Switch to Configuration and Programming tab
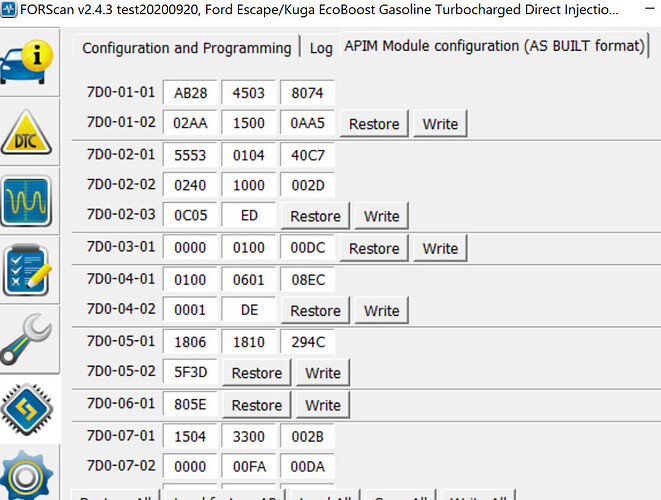This screenshot has width=661, height=500. click(186, 48)
